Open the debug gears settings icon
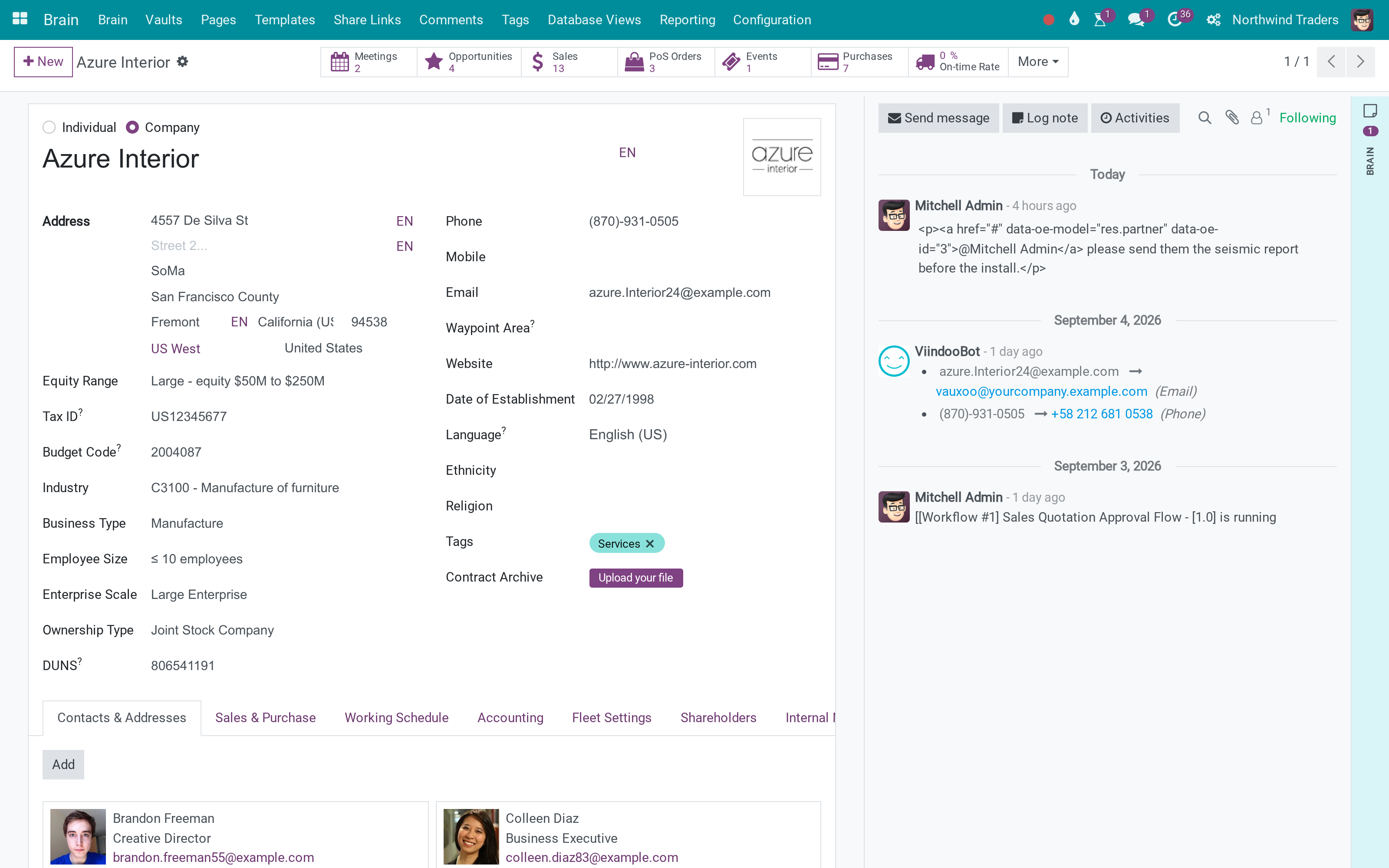Image resolution: width=1389 pixels, height=868 pixels. pyautogui.click(x=1213, y=20)
